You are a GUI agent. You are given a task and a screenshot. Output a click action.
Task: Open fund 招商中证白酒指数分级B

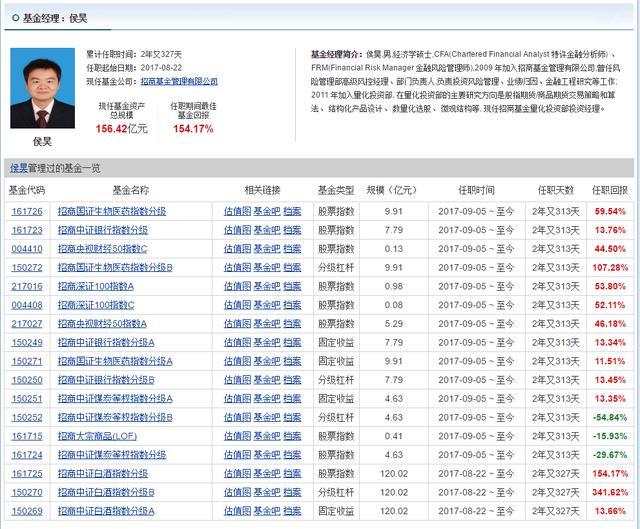[106, 493]
